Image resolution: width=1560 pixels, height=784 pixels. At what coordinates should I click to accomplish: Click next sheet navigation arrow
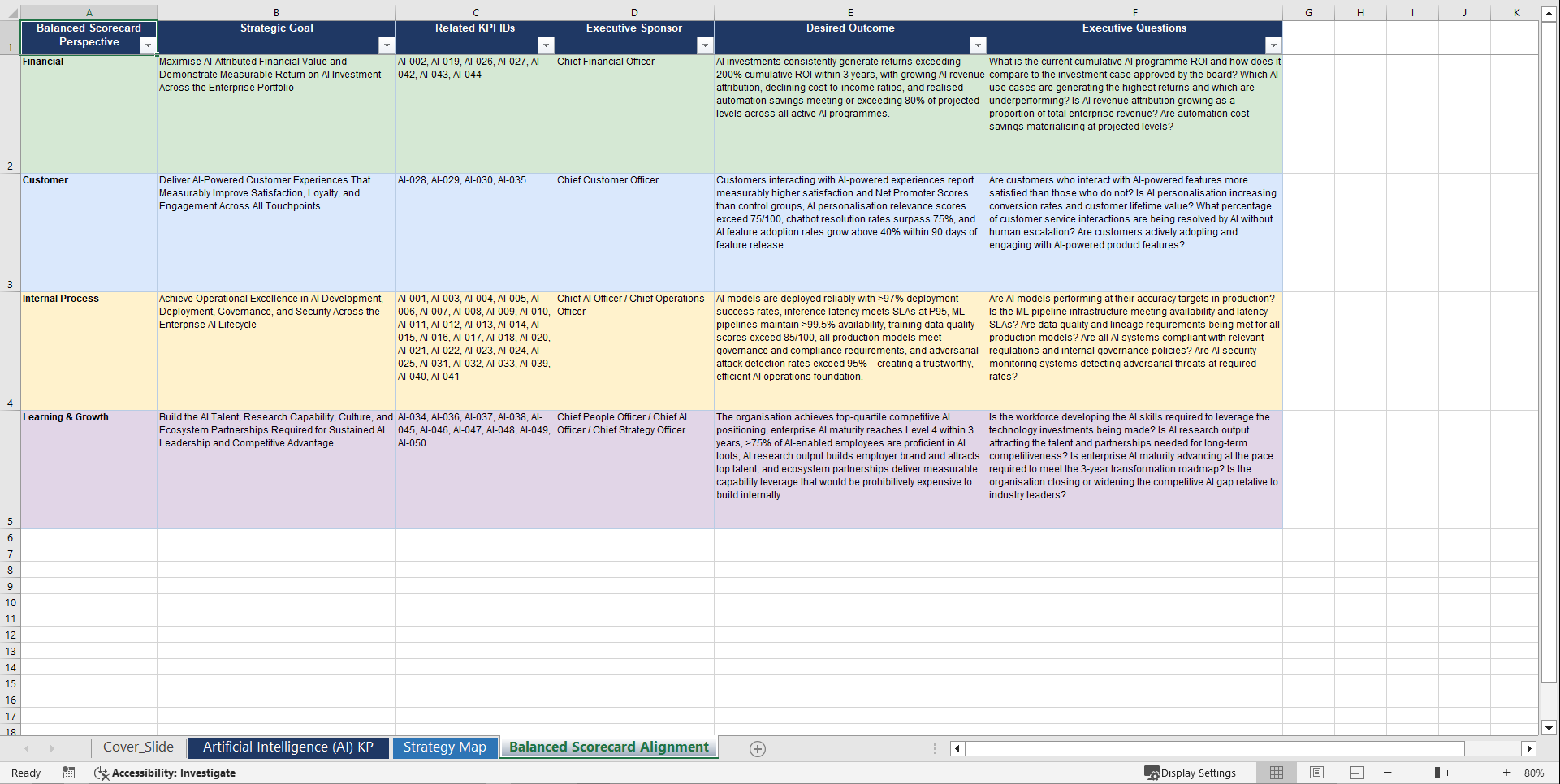point(52,748)
